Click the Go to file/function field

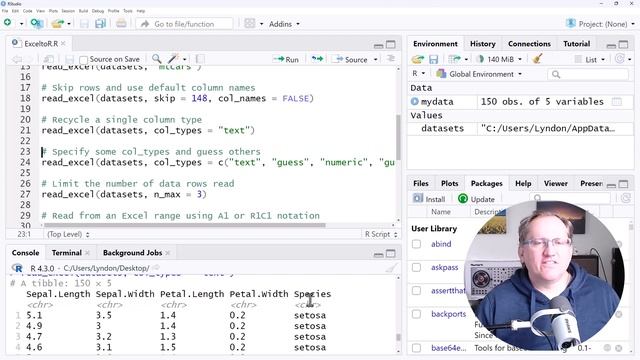click(185, 24)
